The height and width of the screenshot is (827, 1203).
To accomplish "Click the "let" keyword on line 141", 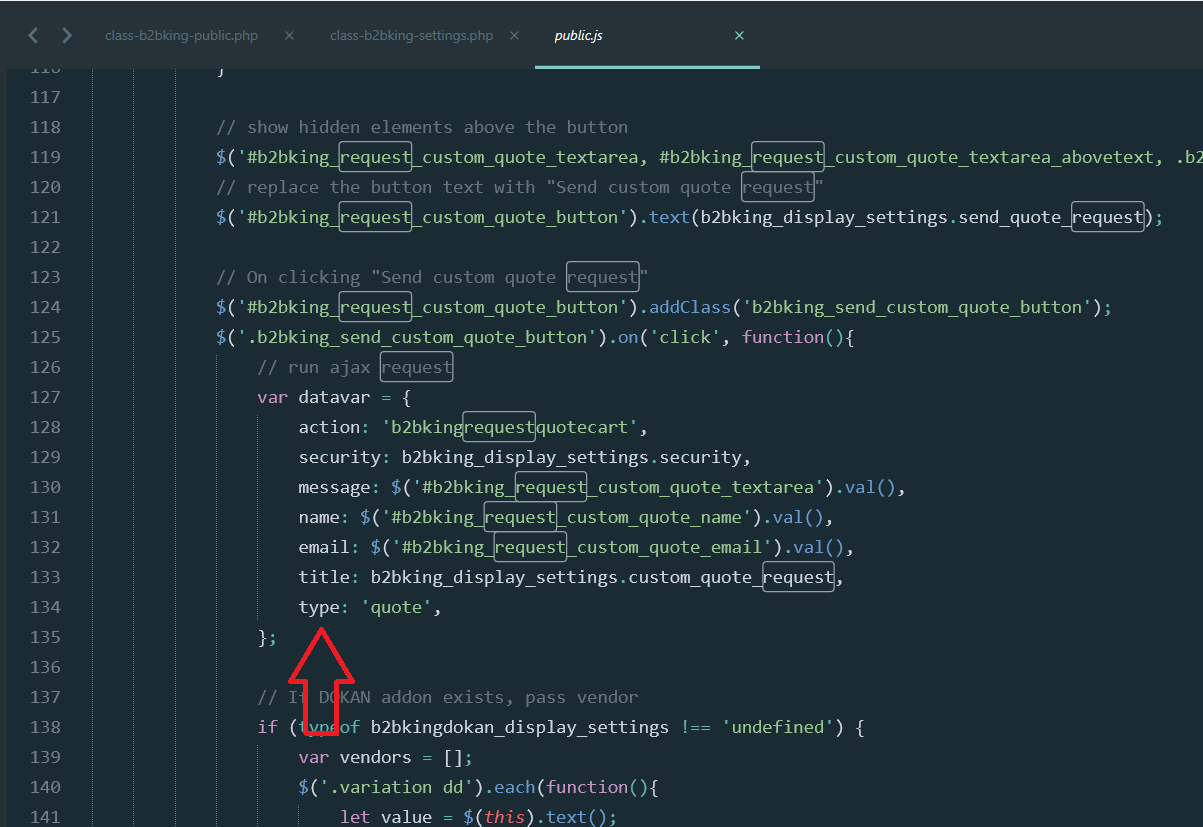I will click(x=355, y=817).
